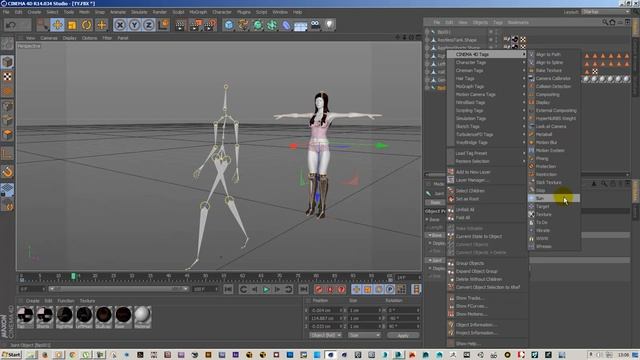Click the blue deformer icon
The width and height of the screenshot is (640, 360).
[x=286, y=25]
